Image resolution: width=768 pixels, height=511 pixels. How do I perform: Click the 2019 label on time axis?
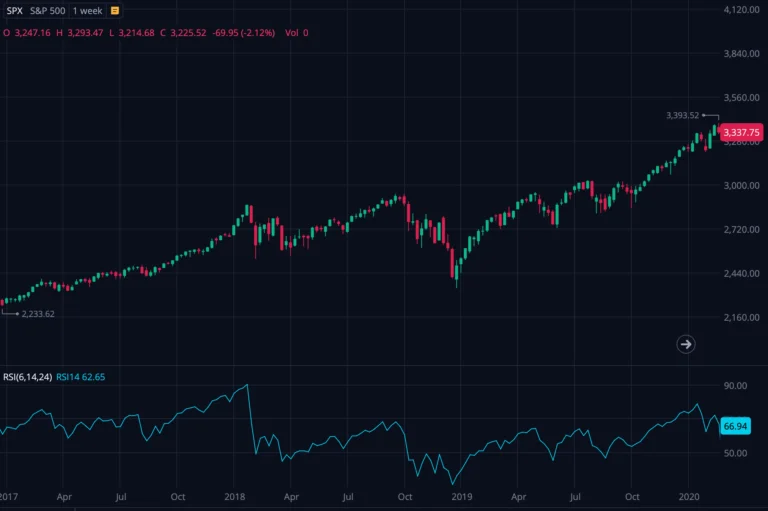(x=462, y=496)
